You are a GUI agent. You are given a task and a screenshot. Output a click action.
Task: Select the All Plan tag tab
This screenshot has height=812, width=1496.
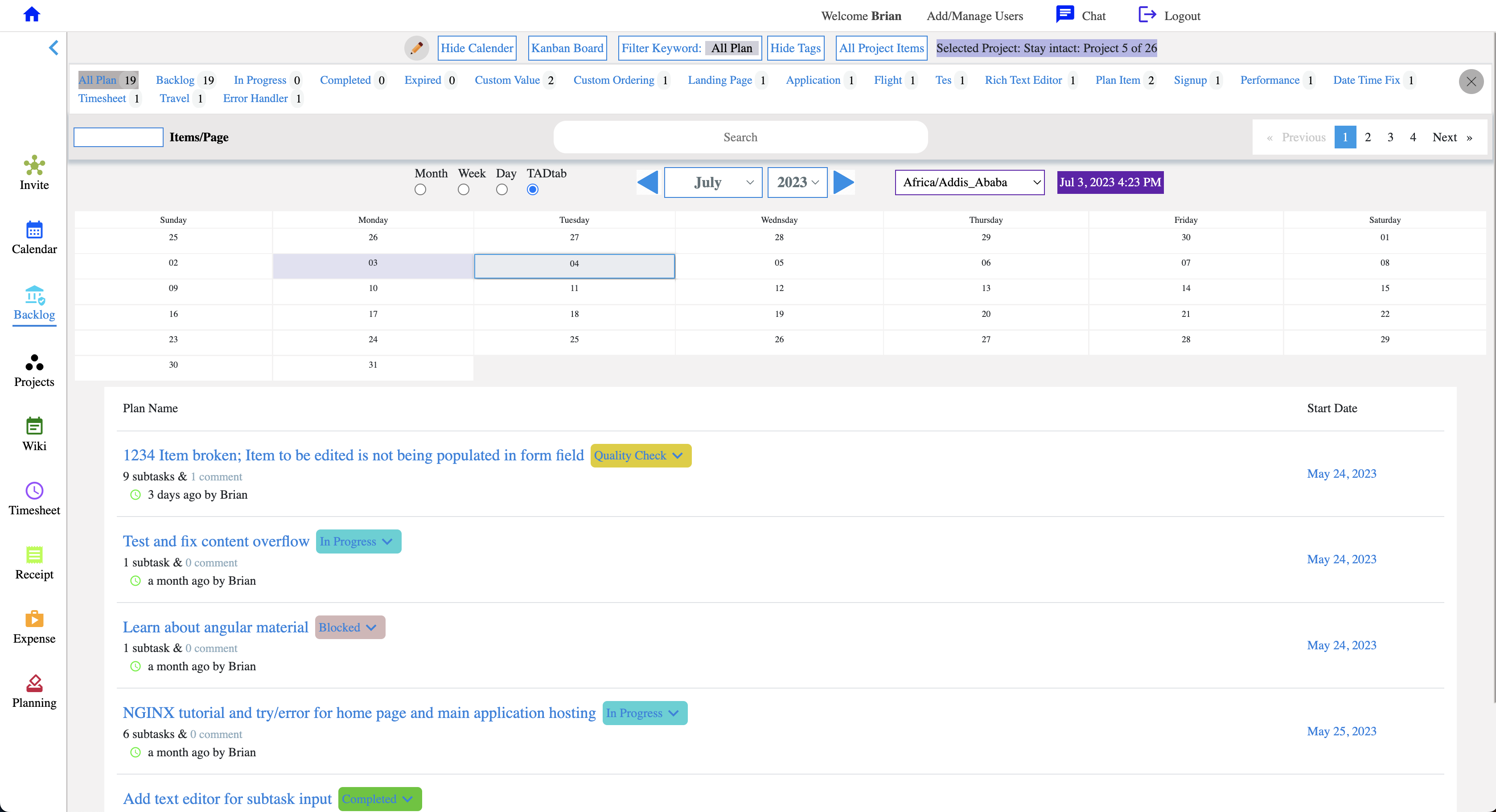click(x=108, y=80)
